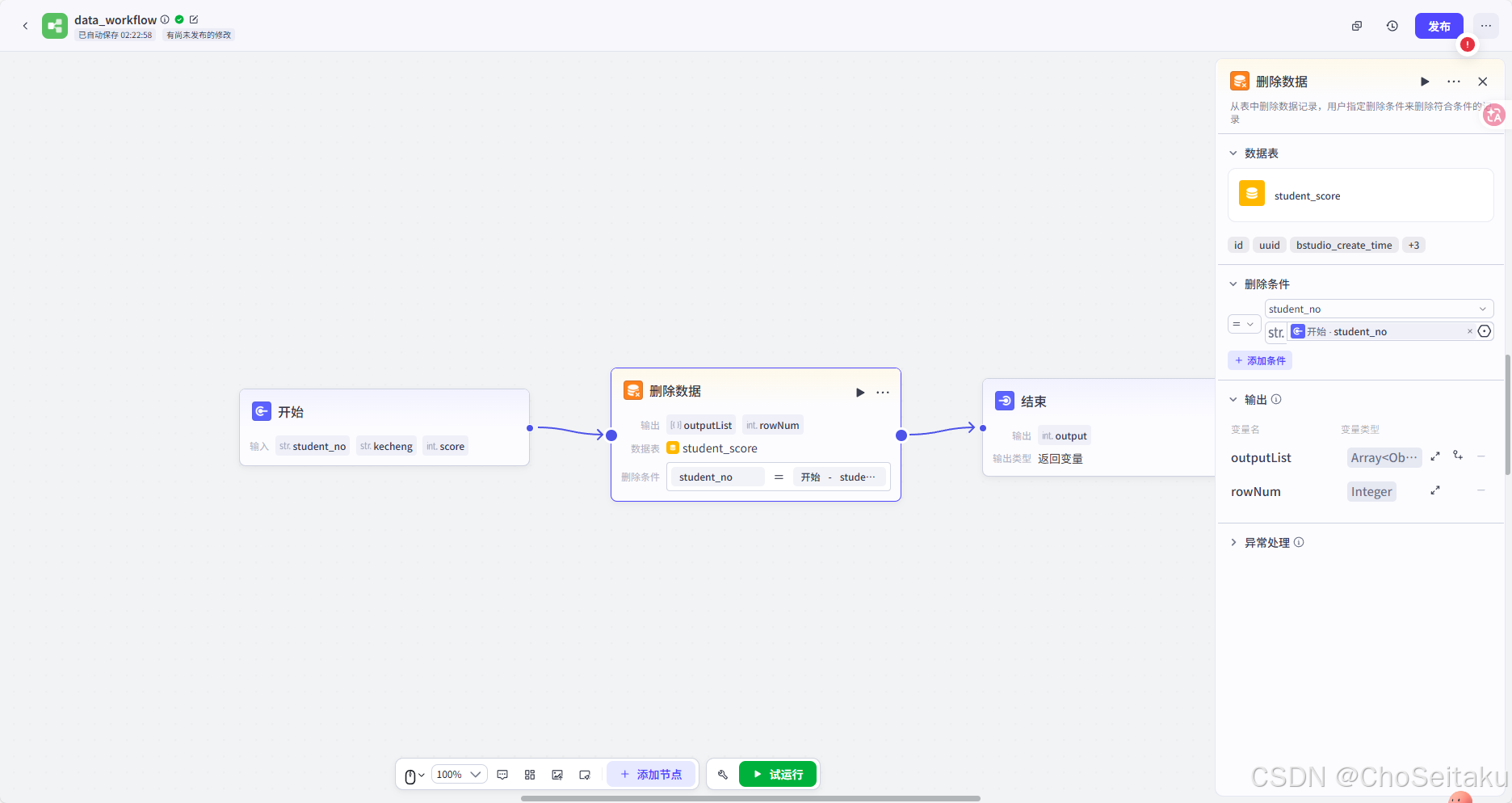The height and width of the screenshot is (803, 1512).
Task: Toggle the minimap icon in bottom toolbar
Action: pos(585,775)
